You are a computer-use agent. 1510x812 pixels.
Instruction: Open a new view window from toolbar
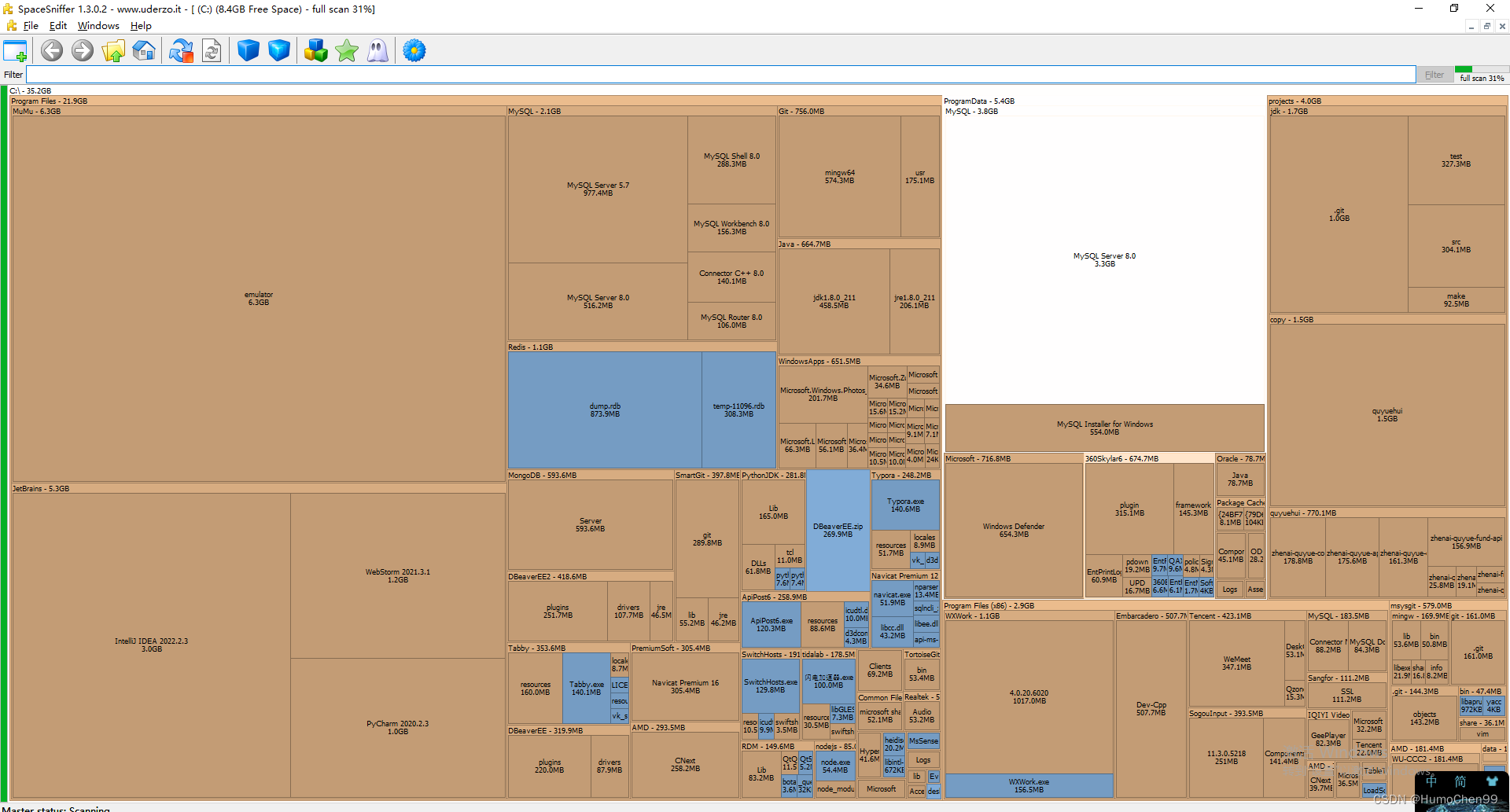pyautogui.click(x=15, y=51)
